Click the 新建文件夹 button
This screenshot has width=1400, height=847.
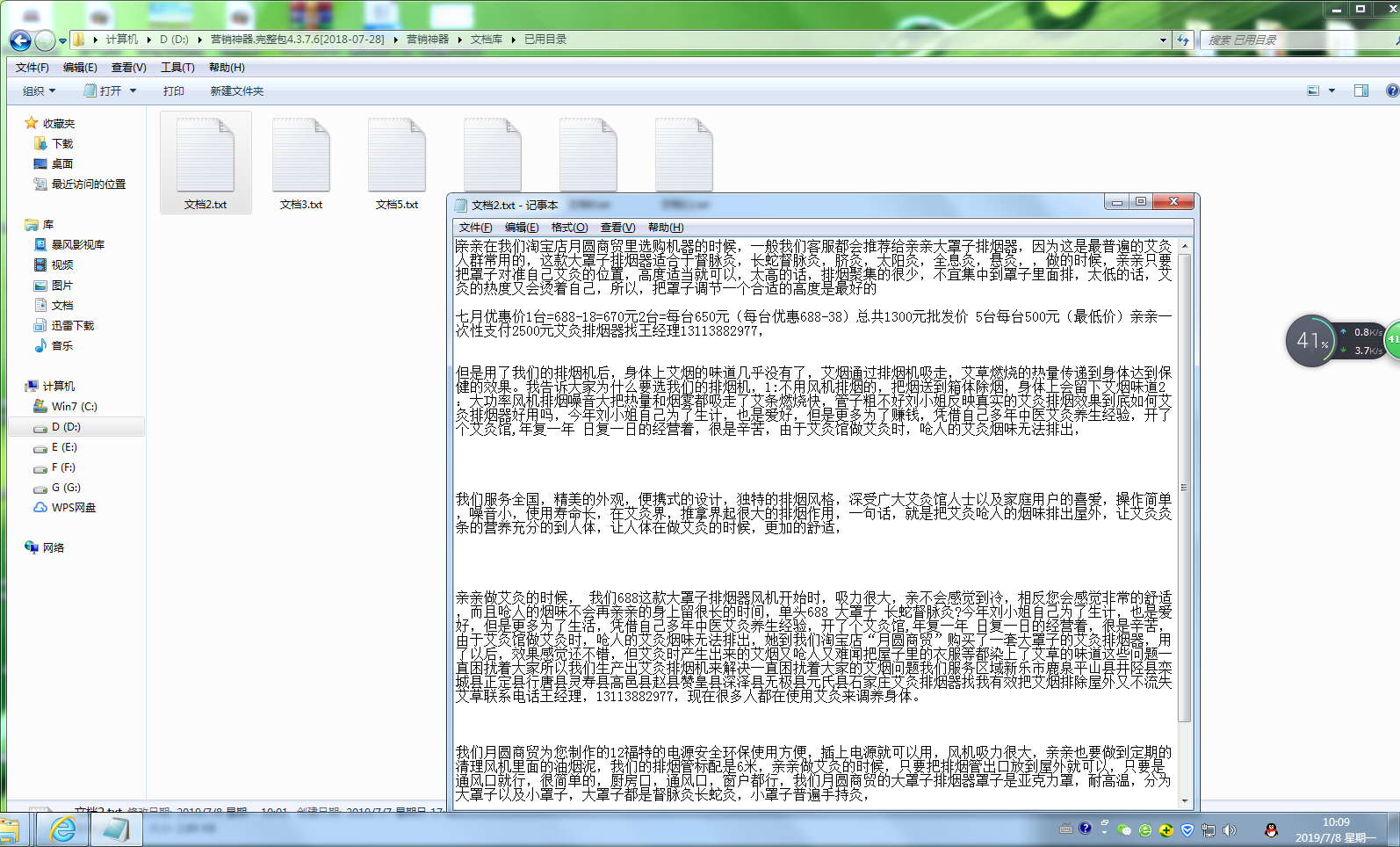(x=236, y=91)
